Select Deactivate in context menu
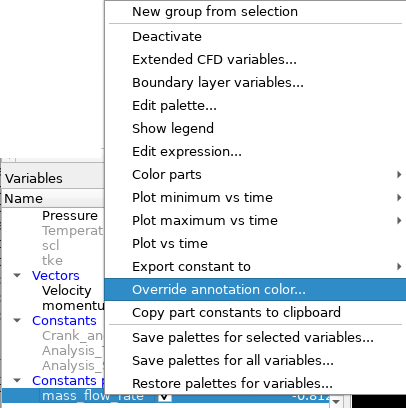406x408 pixels. [255, 36]
